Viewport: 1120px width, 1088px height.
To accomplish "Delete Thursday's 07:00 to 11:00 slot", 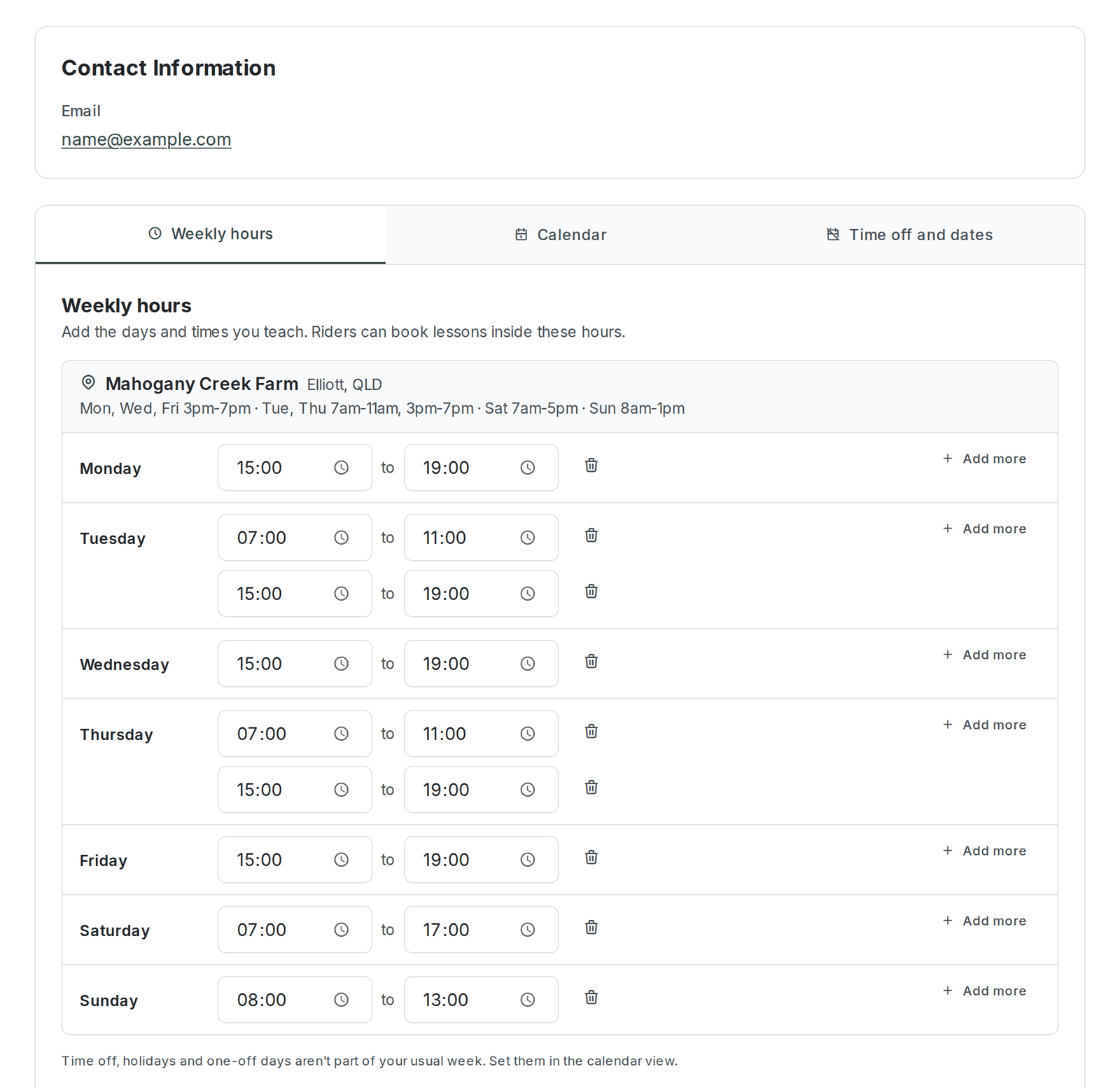I will (591, 732).
